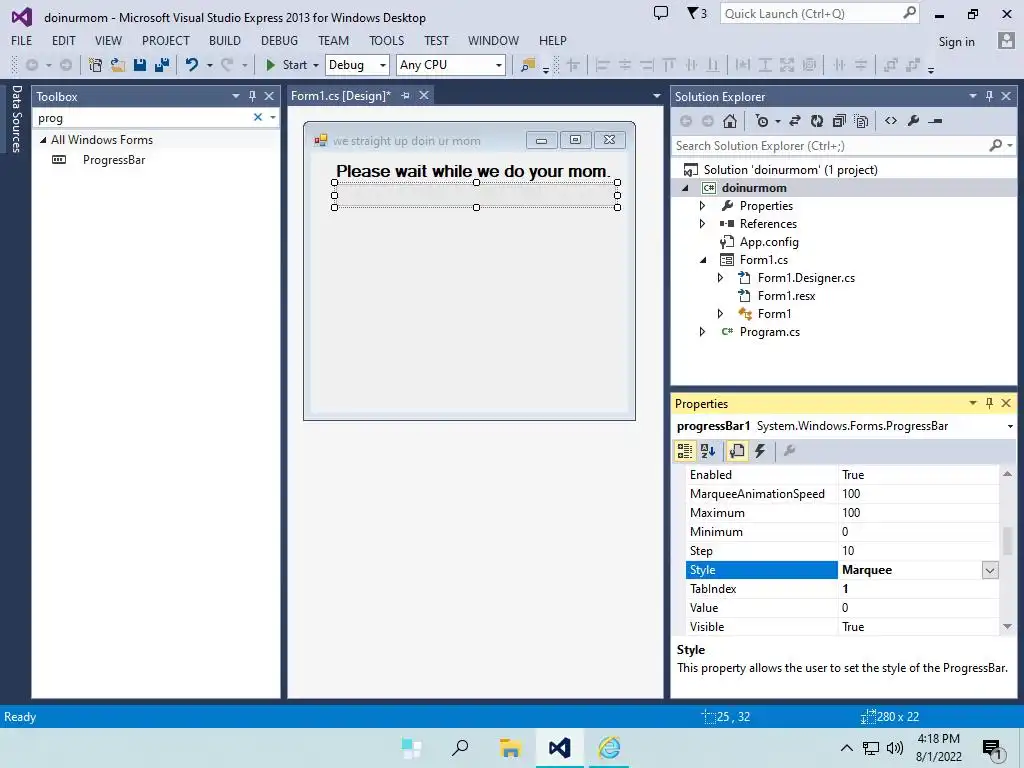Toggle auto-hide pin on Solution Explorer panel
Screen dimensions: 1024x768
989,96
